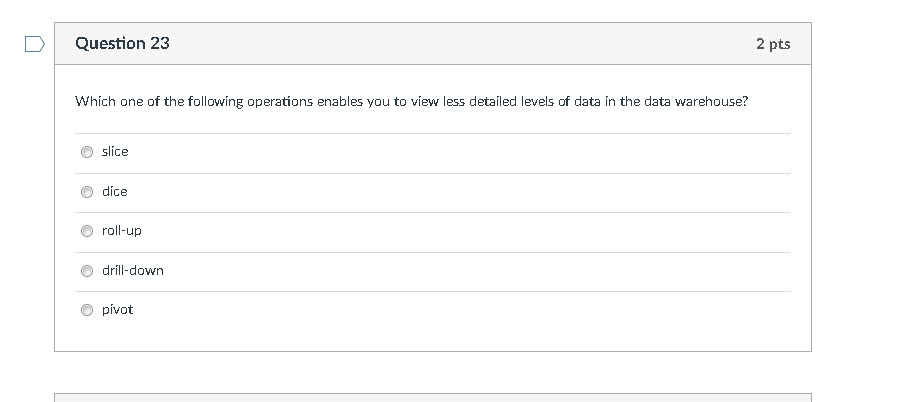Click the "pivot" answer label text
918x402 pixels.
pyautogui.click(x=117, y=309)
